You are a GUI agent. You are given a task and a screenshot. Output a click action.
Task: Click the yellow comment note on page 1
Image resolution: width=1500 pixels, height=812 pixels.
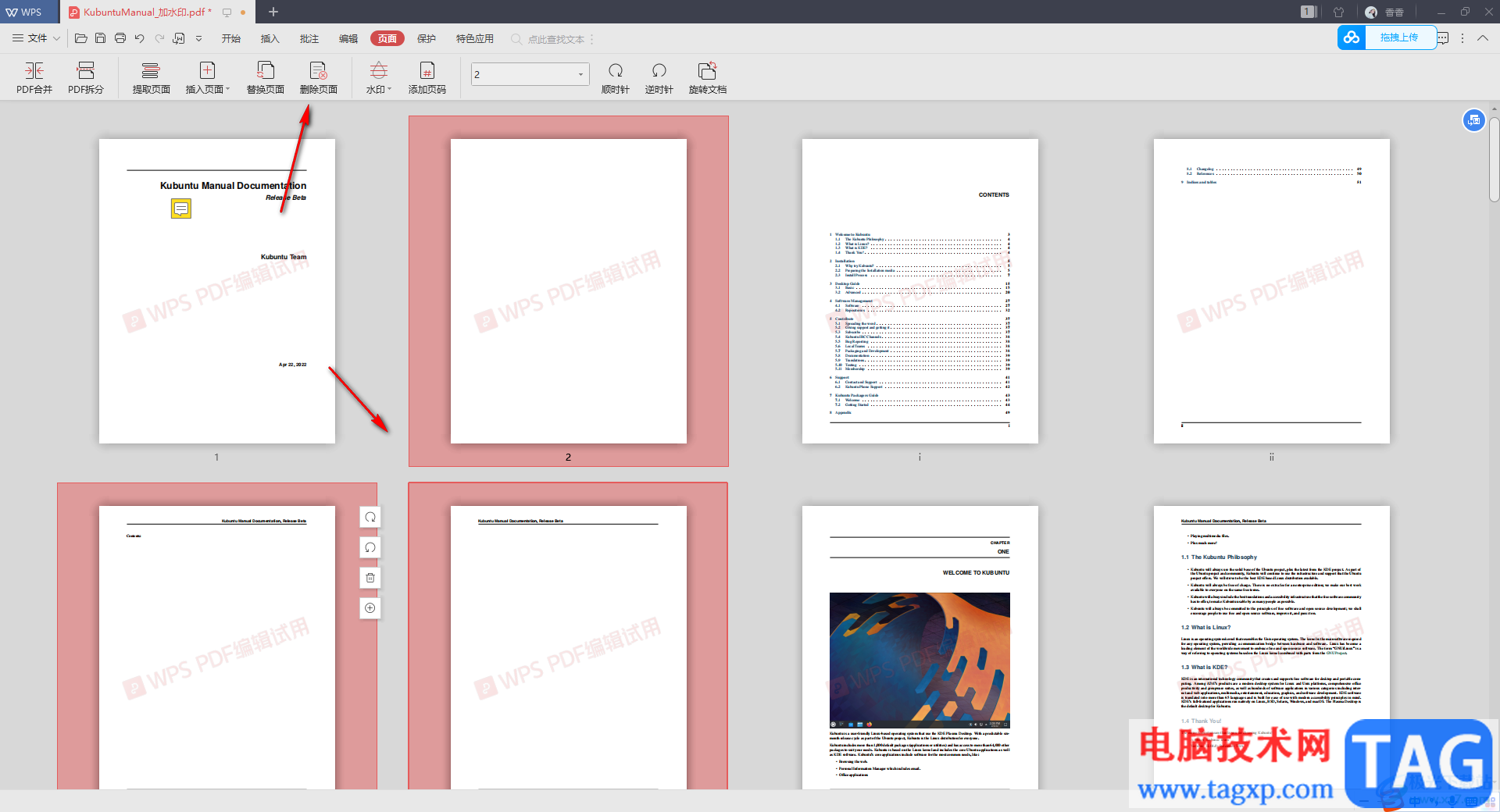(181, 208)
